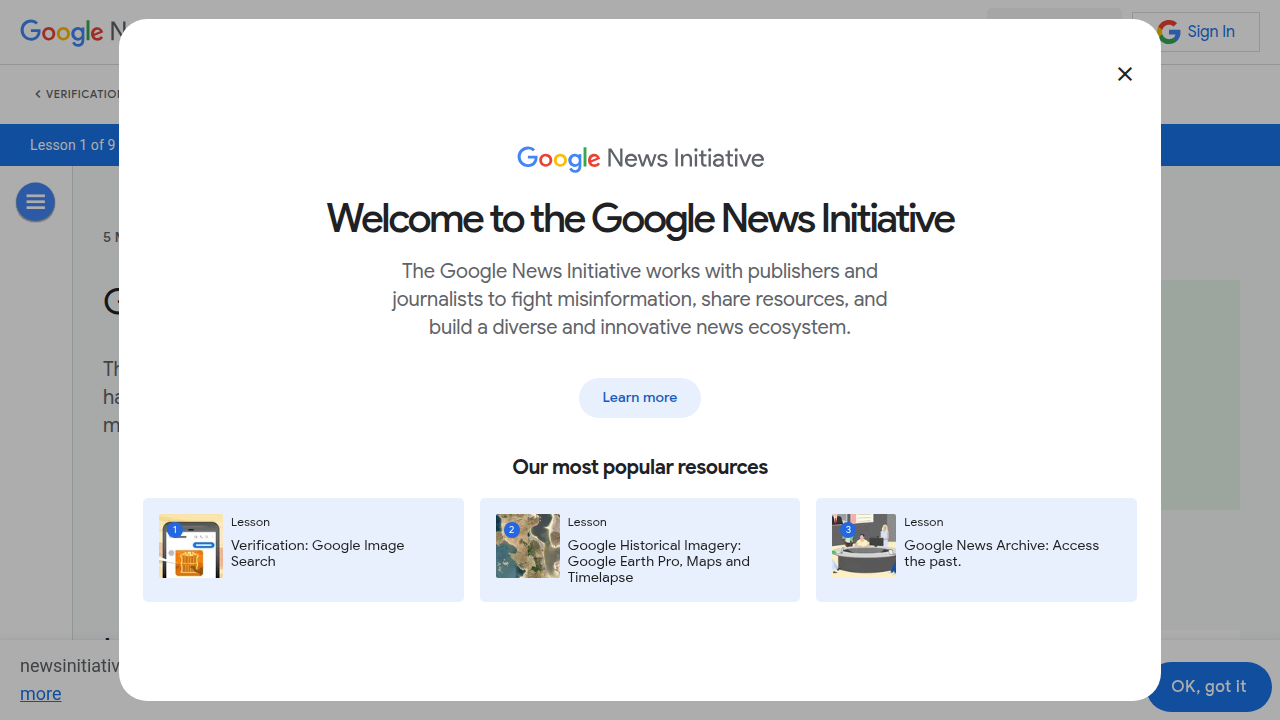Open the Verification: Google Image Search lesson card

pyautogui.click(x=303, y=550)
